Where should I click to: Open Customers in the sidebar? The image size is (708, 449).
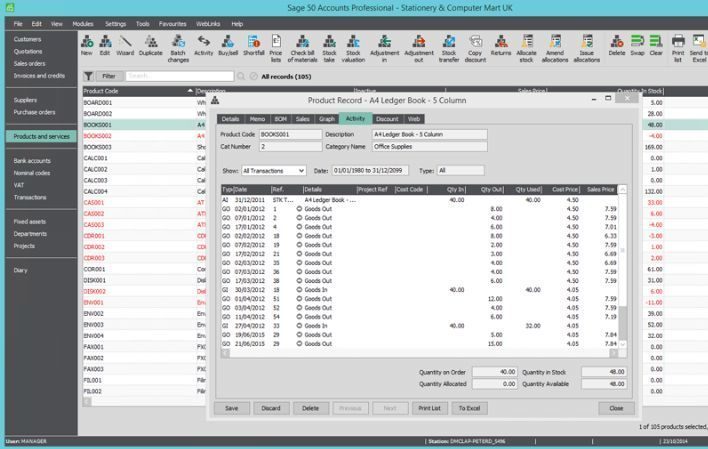27,39
